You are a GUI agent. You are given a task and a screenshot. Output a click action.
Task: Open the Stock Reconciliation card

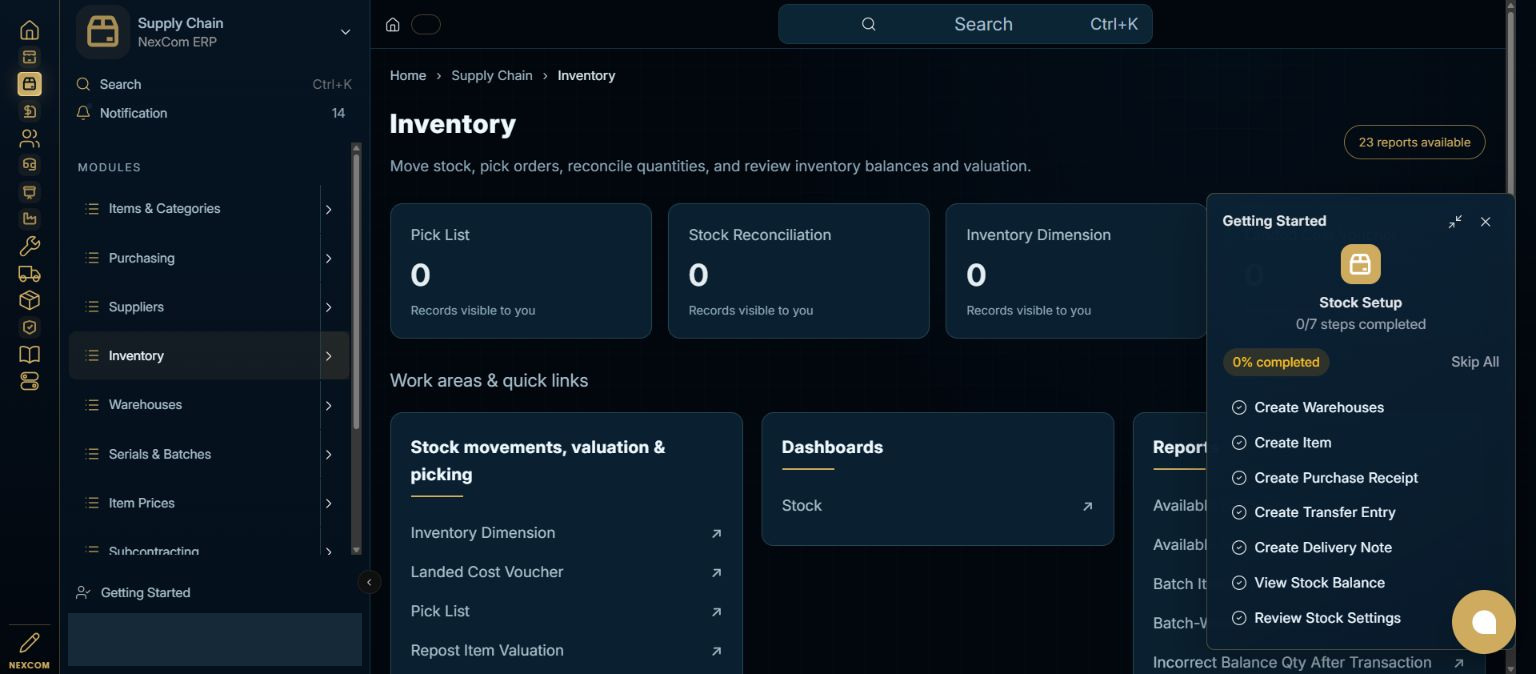point(798,271)
